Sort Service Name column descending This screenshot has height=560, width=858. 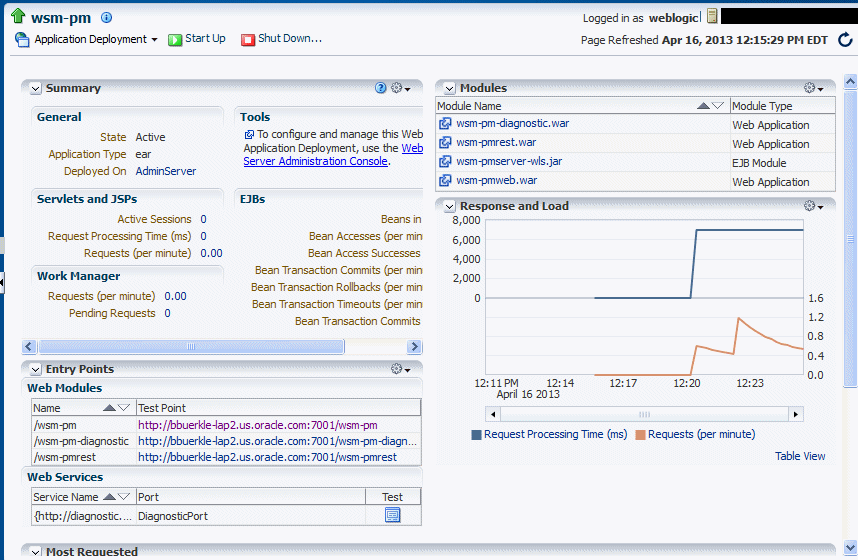[x=124, y=497]
